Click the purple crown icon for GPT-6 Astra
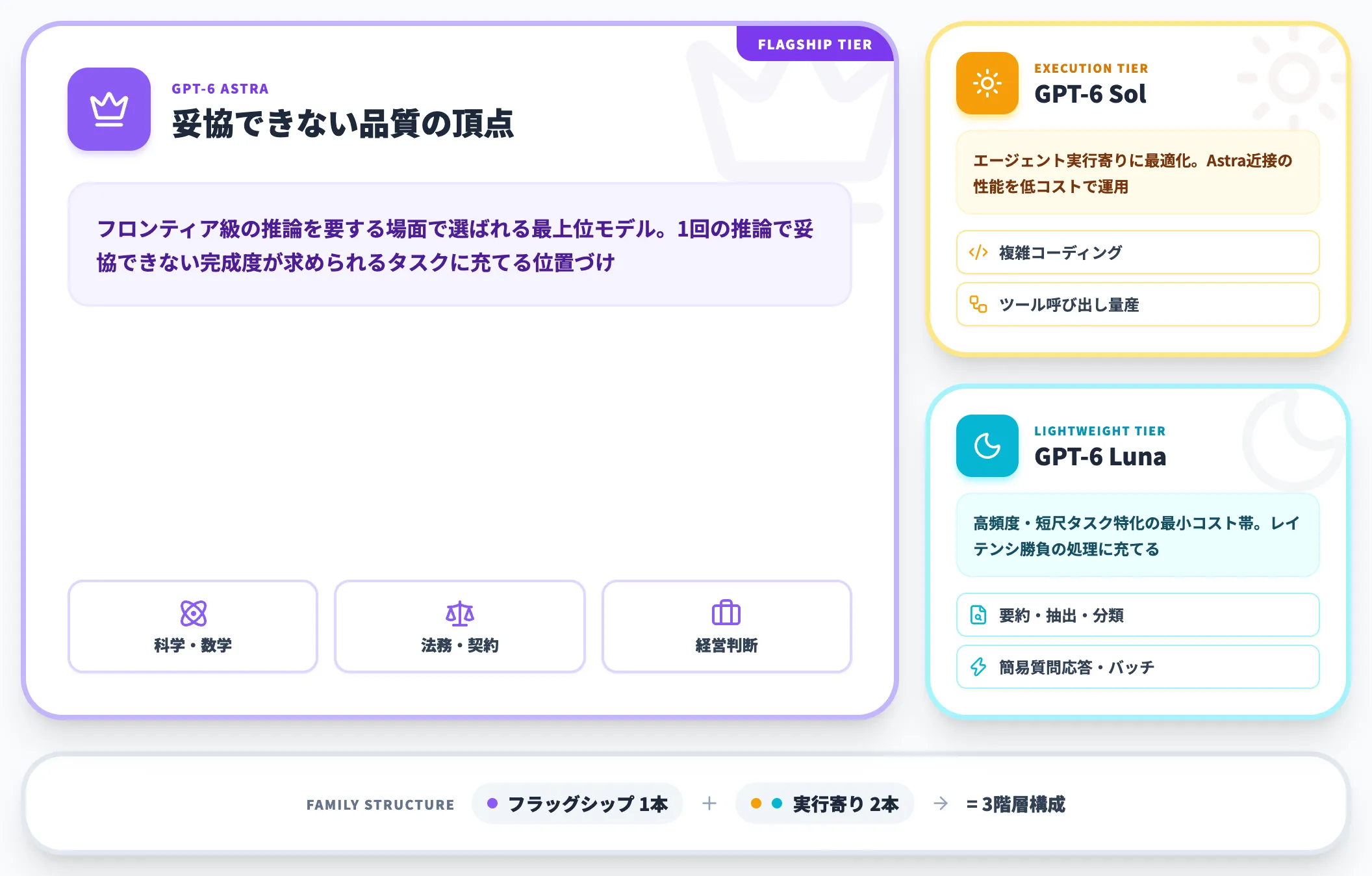This screenshot has width=1372, height=876. tap(109, 109)
